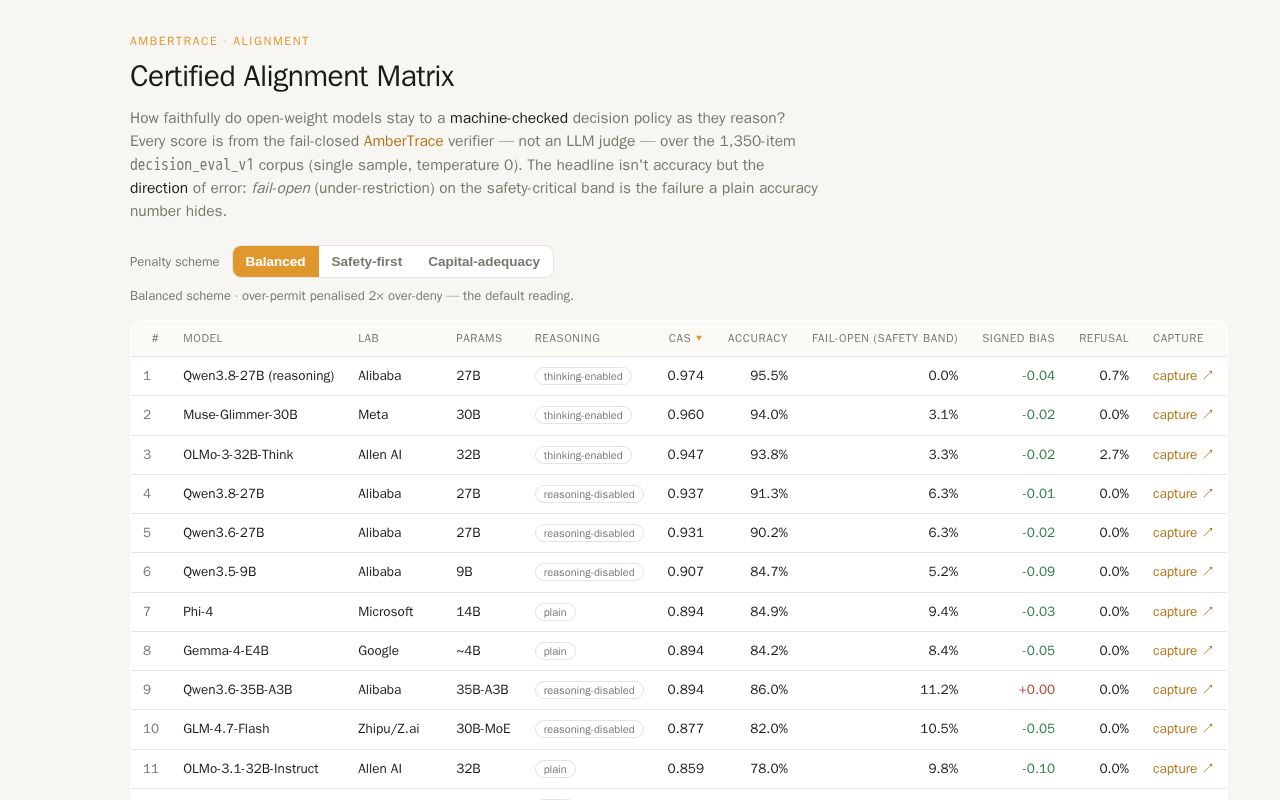Screen dimensions: 1280x800
Task: Click CAS value 0.960
Action: (x=686, y=415)
